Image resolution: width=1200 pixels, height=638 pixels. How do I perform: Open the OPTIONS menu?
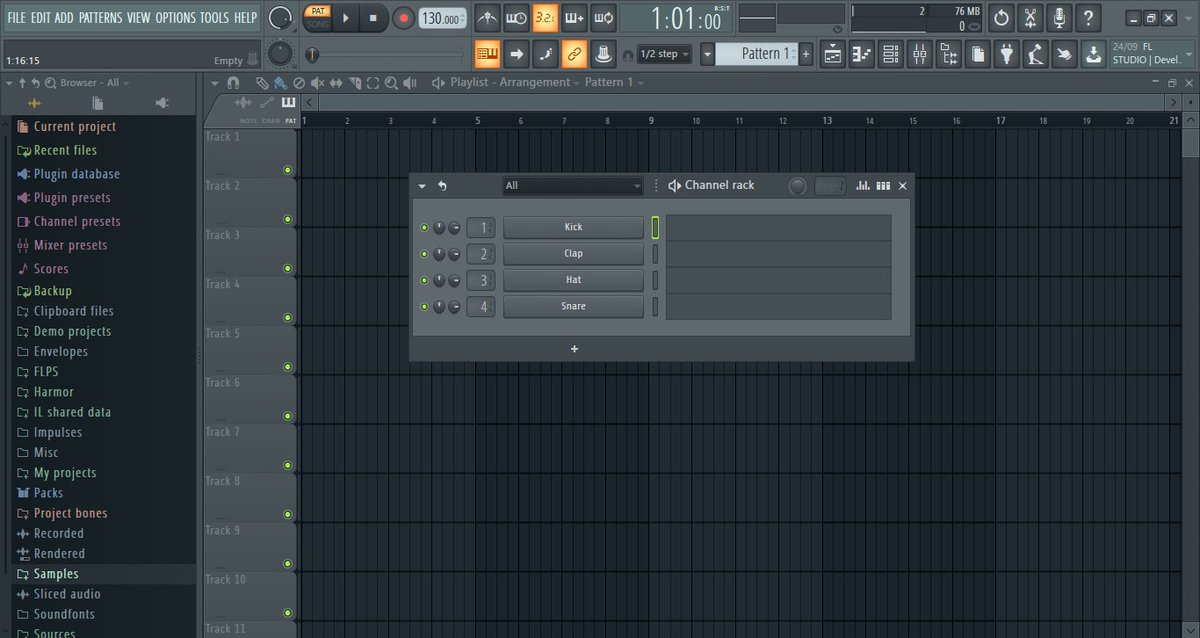tap(175, 17)
